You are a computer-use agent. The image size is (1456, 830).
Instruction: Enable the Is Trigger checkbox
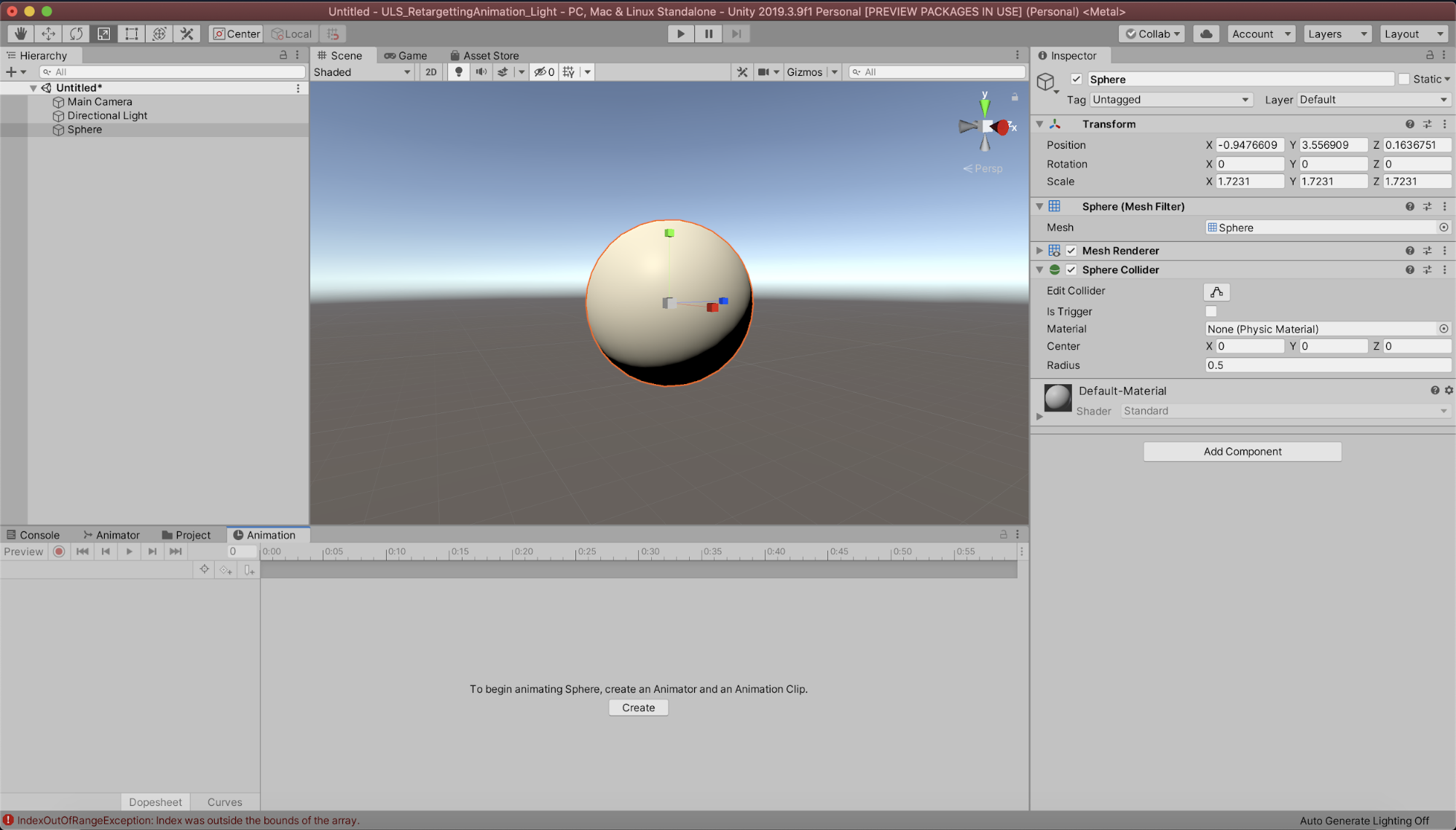pos(1211,311)
